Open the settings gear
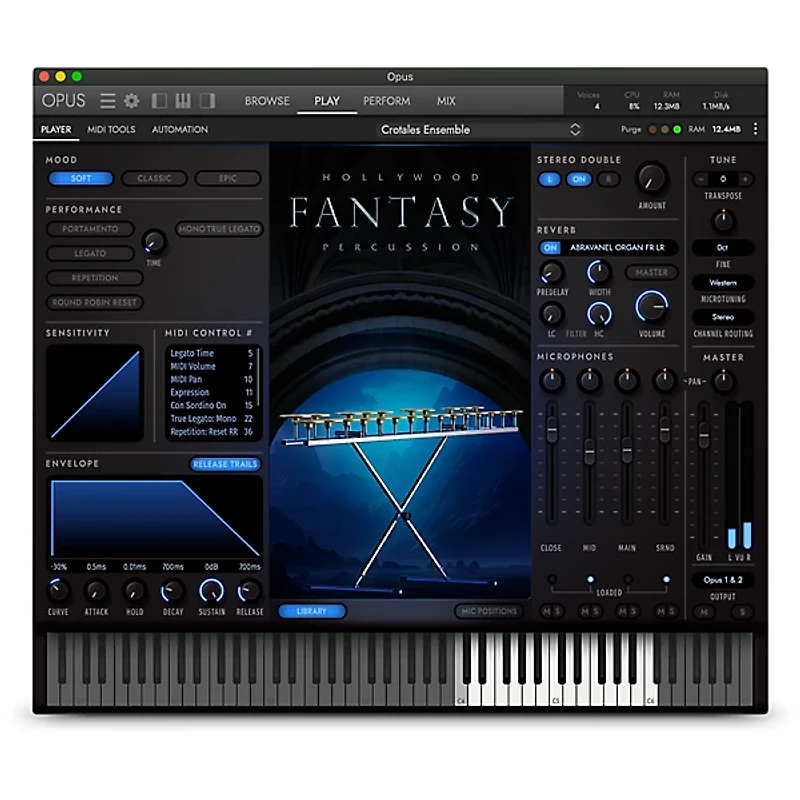Image resolution: width=800 pixels, height=800 pixels. tap(132, 101)
